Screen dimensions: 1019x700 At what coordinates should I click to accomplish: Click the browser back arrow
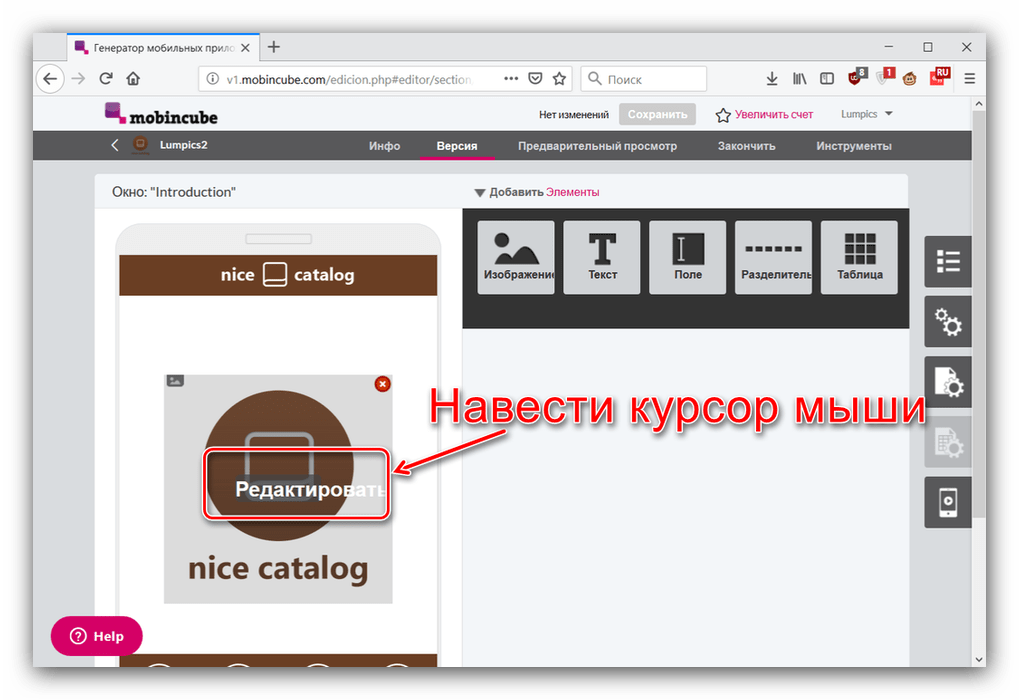[50, 79]
